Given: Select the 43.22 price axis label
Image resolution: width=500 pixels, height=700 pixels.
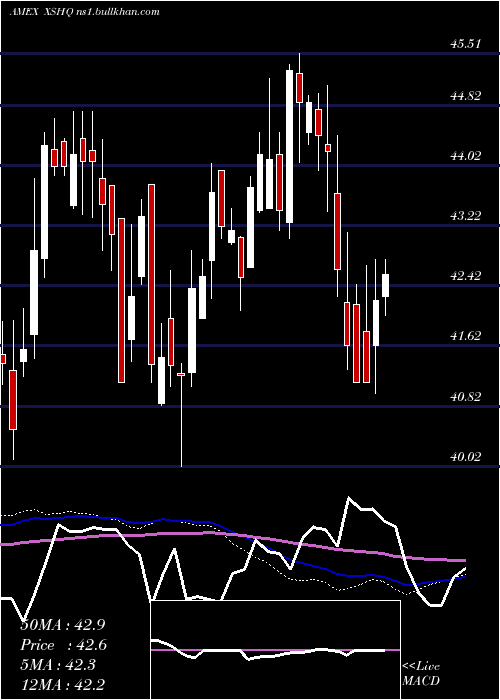Looking at the screenshot, I should [x=466, y=216].
